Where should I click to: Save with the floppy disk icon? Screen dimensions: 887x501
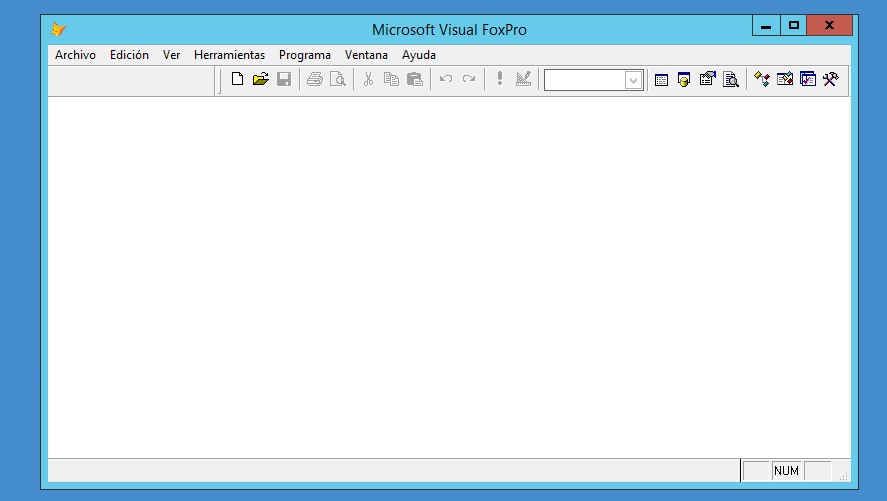(284, 79)
